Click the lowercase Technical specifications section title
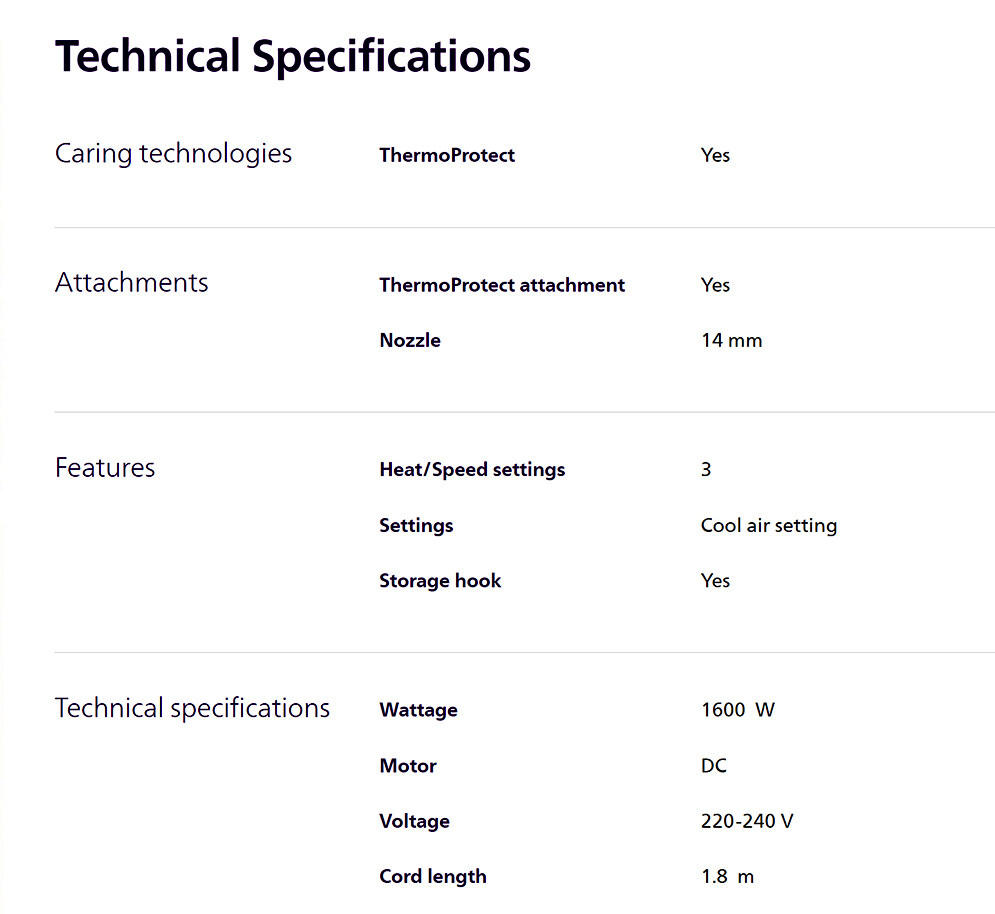995x914 pixels. click(x=192, y=708)
